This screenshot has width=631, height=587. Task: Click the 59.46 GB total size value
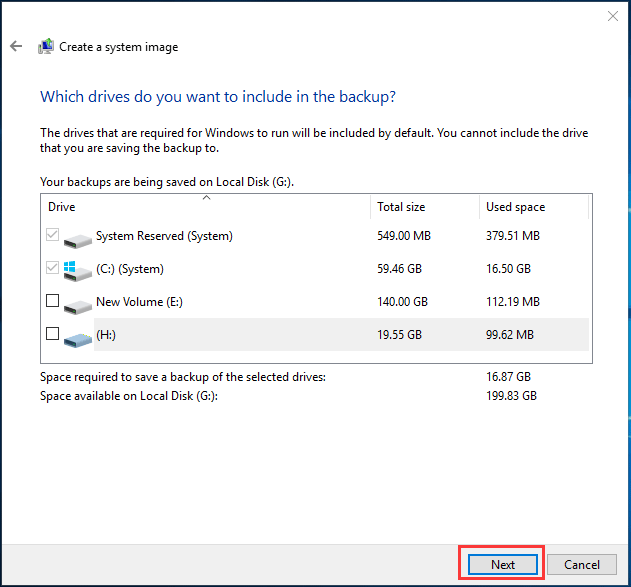399,269
